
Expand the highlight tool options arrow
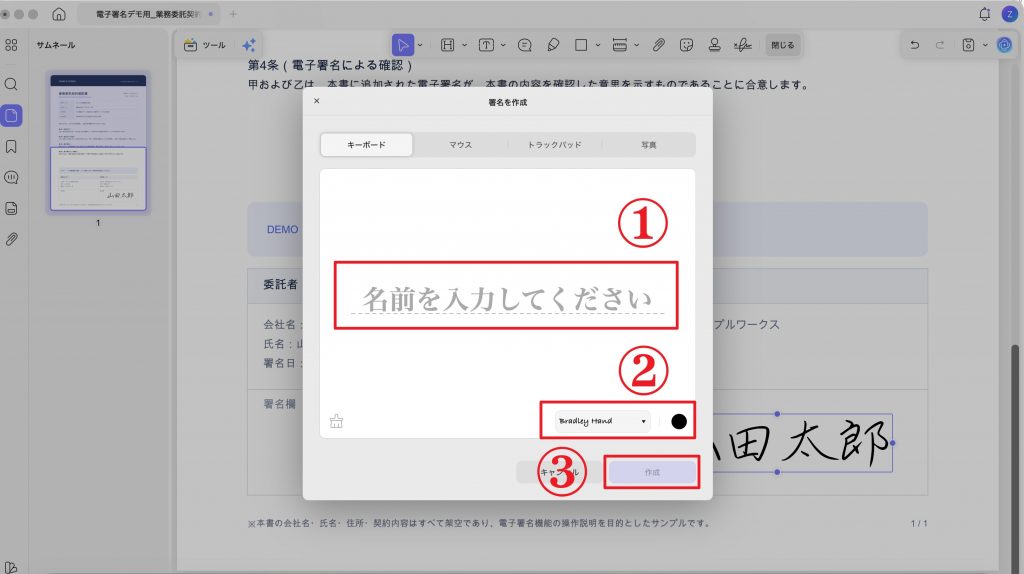(464, 45)
